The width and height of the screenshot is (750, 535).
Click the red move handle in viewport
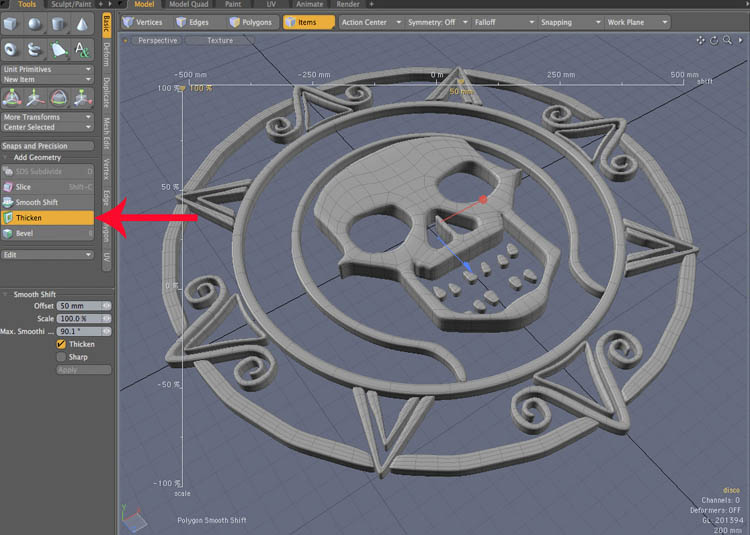click(483, 199)
